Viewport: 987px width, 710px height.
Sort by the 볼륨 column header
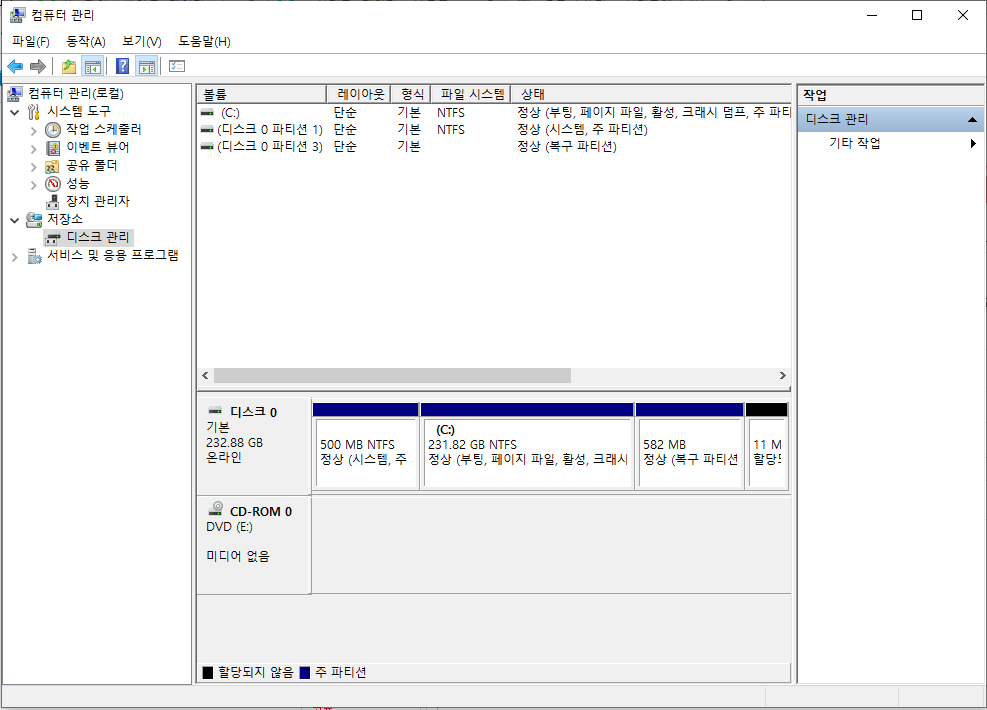click(262, 94)
